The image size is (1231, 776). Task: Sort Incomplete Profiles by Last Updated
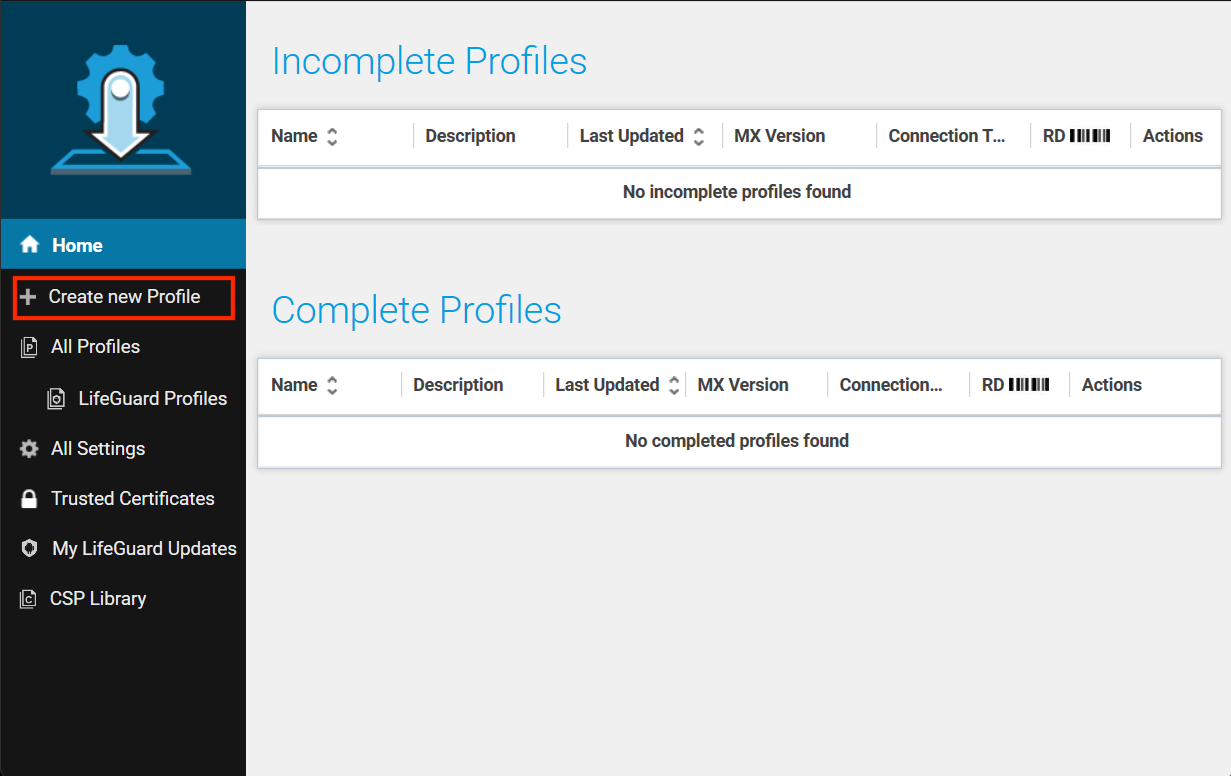coord(699,137)
